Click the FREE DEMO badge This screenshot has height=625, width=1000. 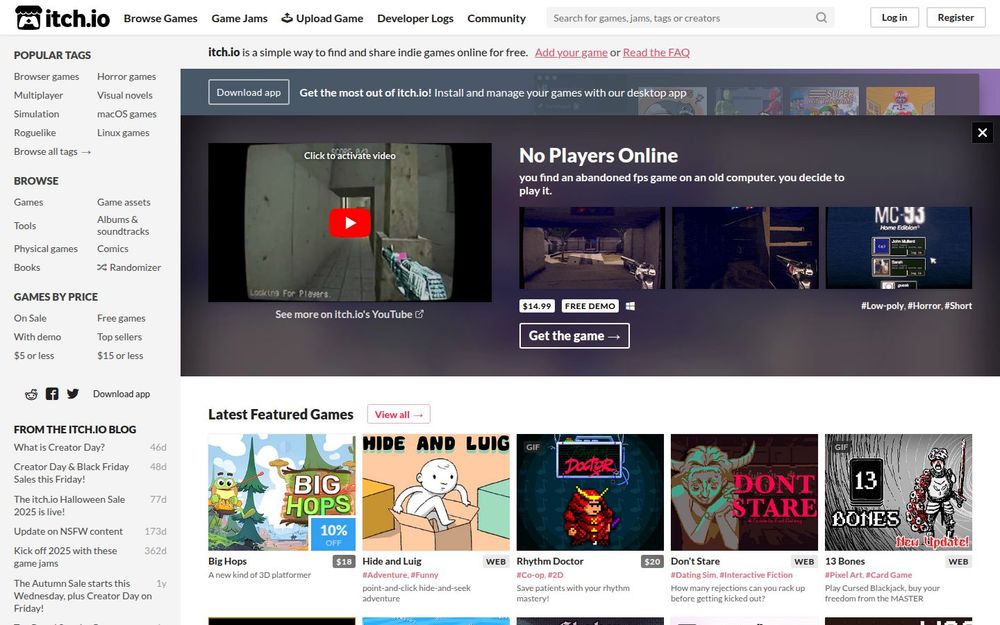(x=590, y=306)
